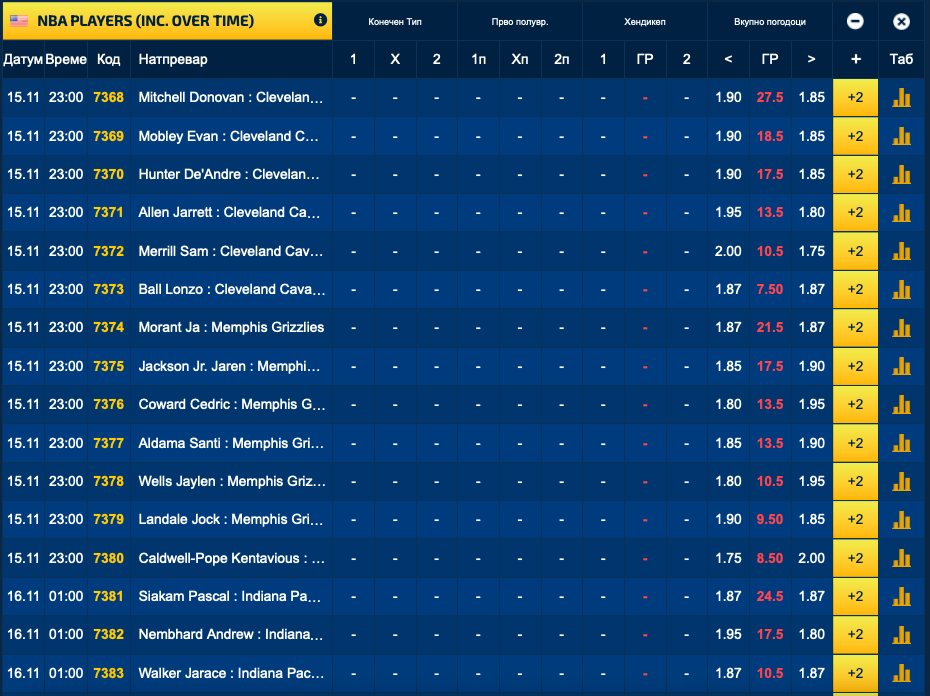The image size is (930, 696).
Task: View stats chart for Ball Lonzo row
Action: click(902, 290)
